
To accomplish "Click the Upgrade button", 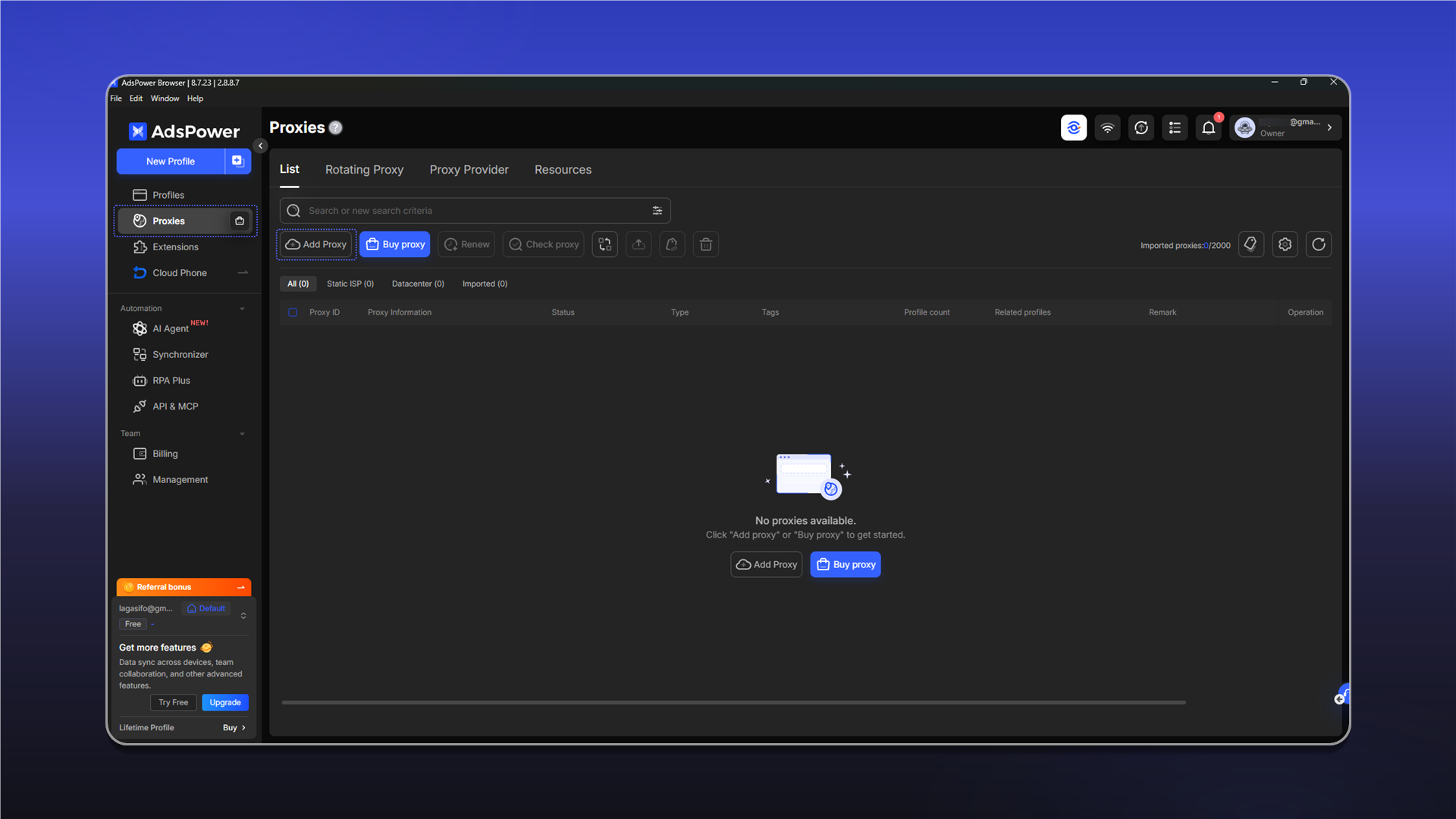I will pos(225,702).
